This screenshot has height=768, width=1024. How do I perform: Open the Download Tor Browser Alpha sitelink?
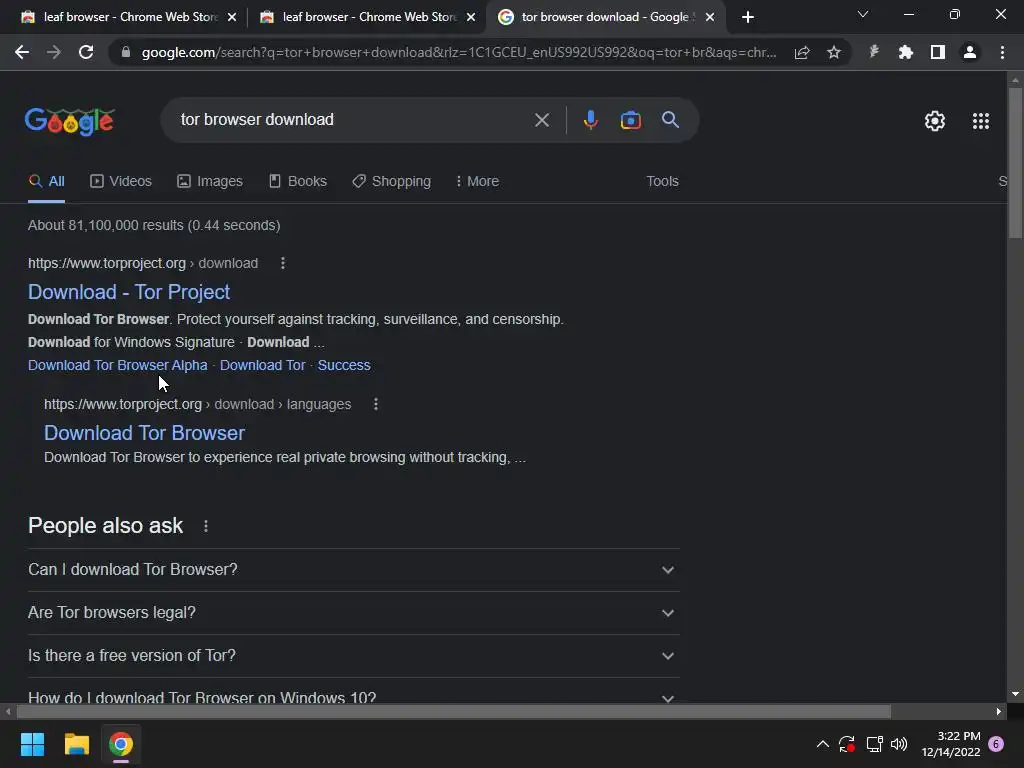[118, 365]
